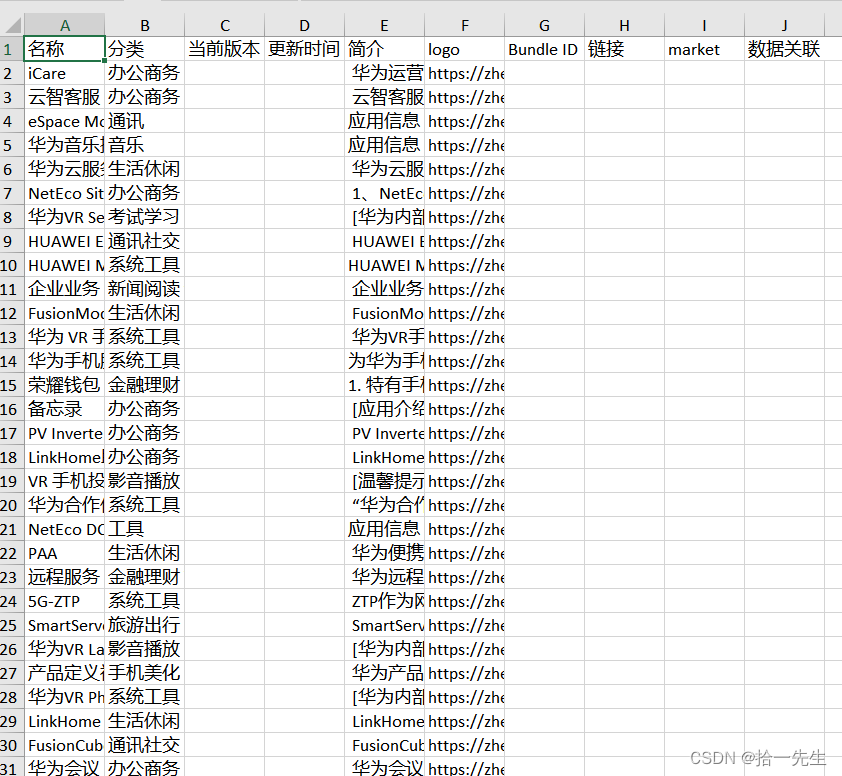Select the logo URL cell in row 16
Image resolution: width=842 pixels, height=776 pixels.
pyautogui.click(x=464, y=409)
